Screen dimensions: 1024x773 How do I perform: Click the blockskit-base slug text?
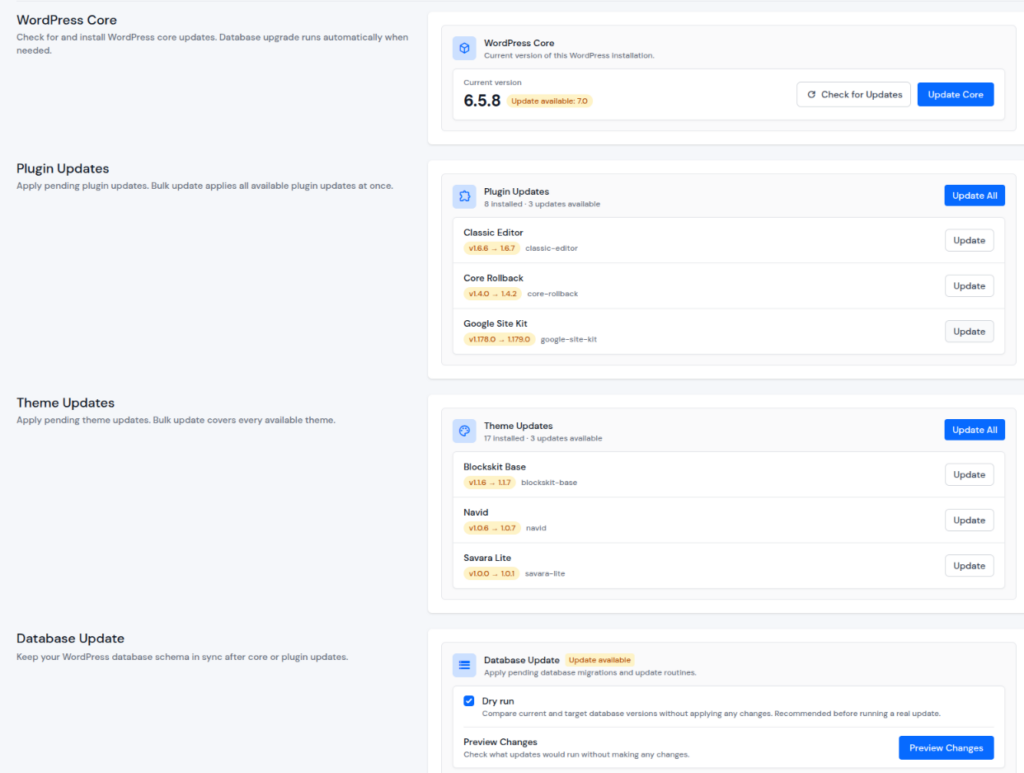(549, 482)
